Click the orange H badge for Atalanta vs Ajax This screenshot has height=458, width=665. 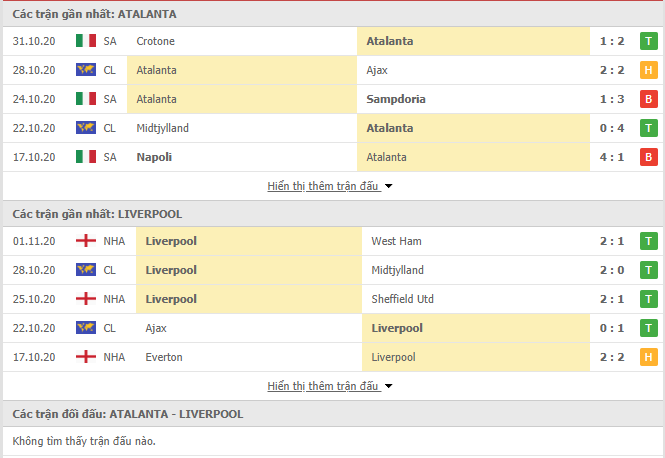648,70
